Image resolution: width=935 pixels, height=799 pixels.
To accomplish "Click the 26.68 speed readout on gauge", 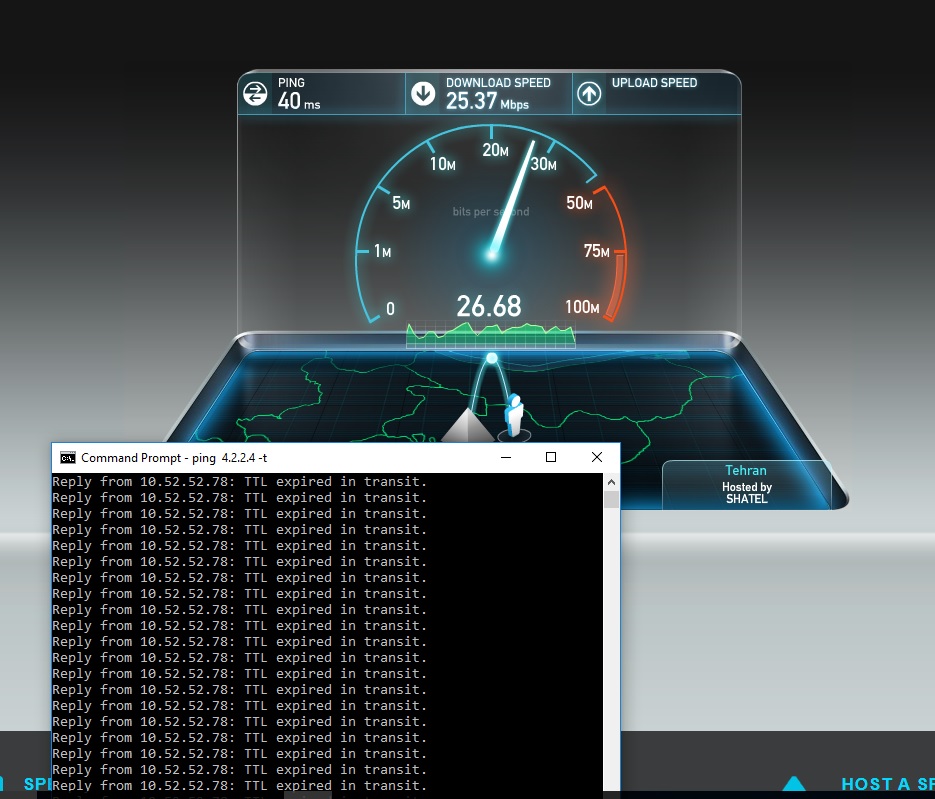I will click(x=489, y=306).
